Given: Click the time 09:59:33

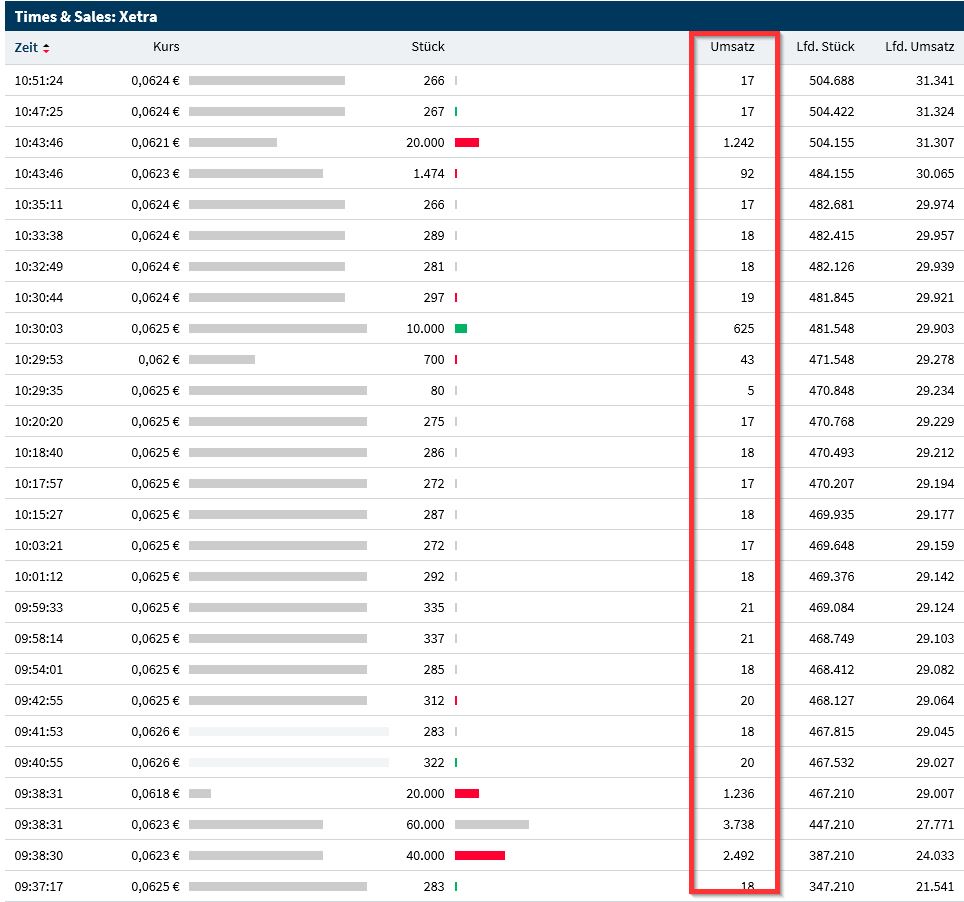Looking at the screenshot, I should click(x=39, y=607).
